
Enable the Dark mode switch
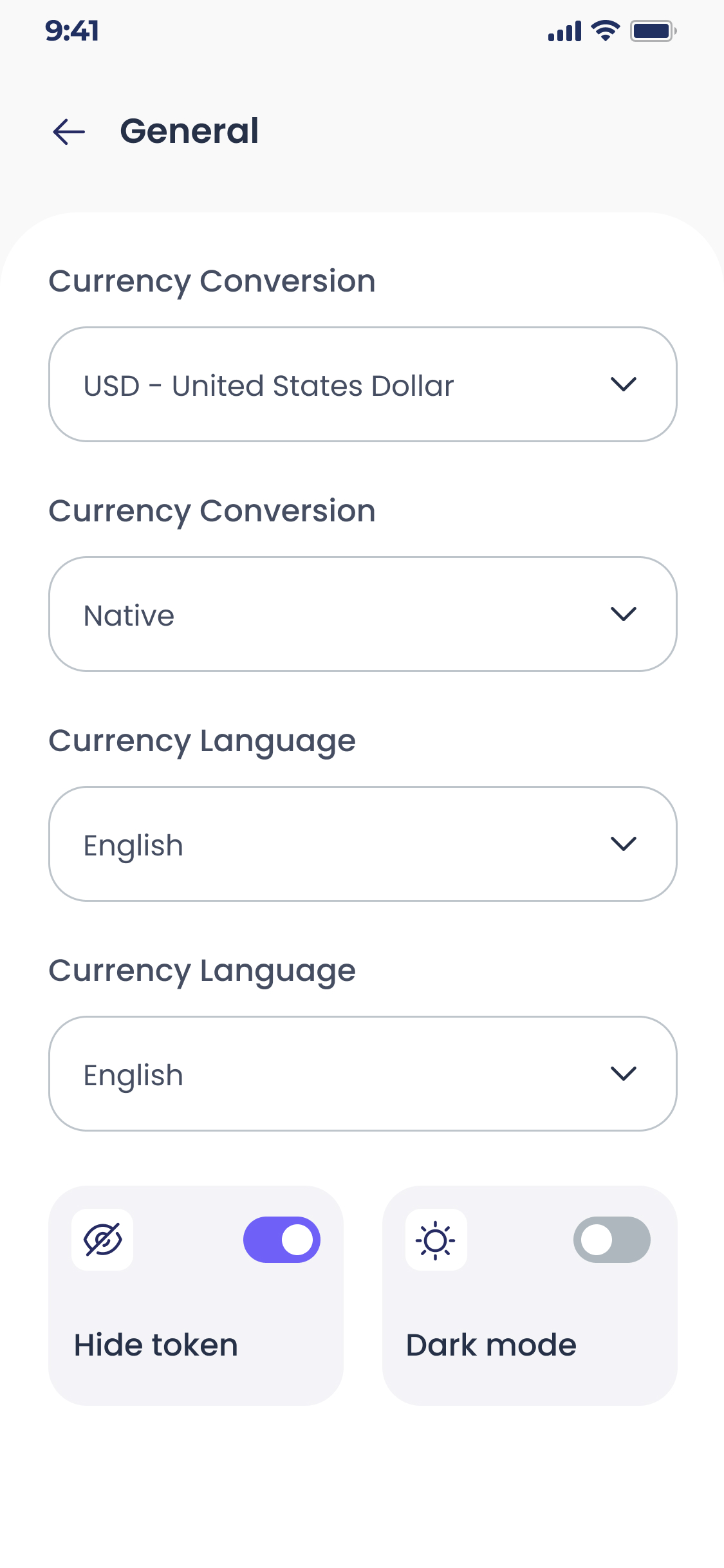point(611,1240)
